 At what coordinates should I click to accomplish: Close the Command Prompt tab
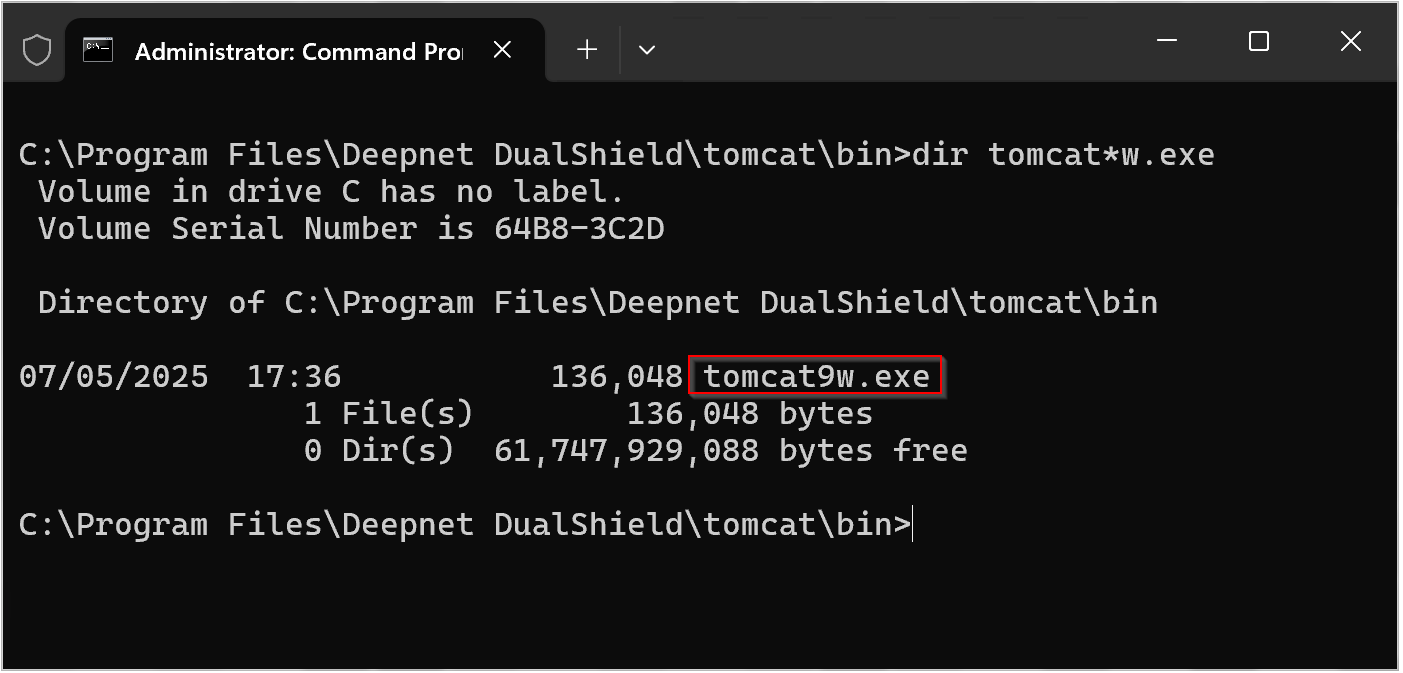coord(503,50)
